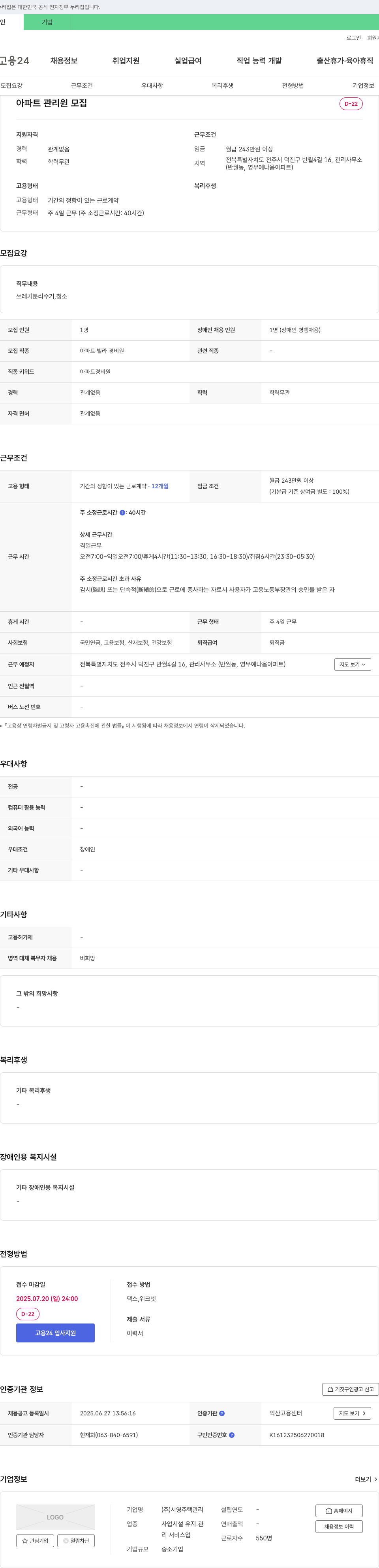Click the 아파트 관리원 모집 title
Screen dimensions: 379x1568
[51, 103]
